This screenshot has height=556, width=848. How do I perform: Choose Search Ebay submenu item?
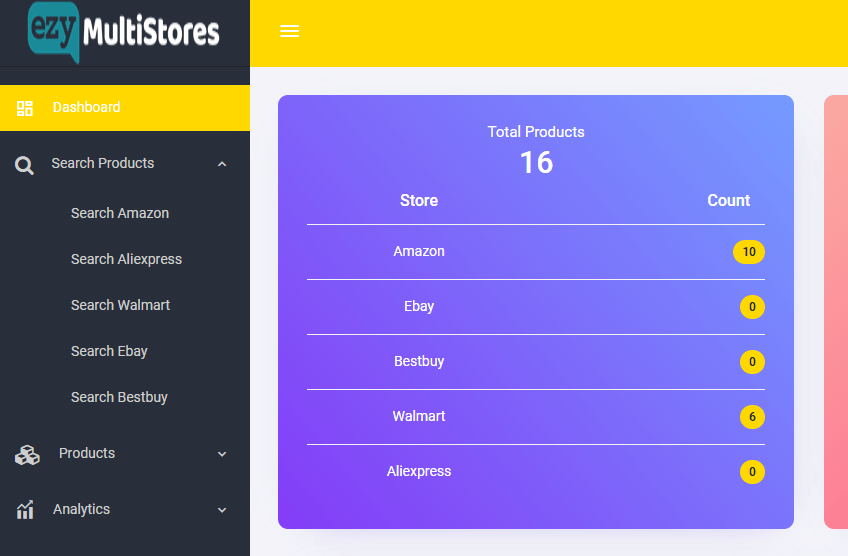tap(109, 351)
